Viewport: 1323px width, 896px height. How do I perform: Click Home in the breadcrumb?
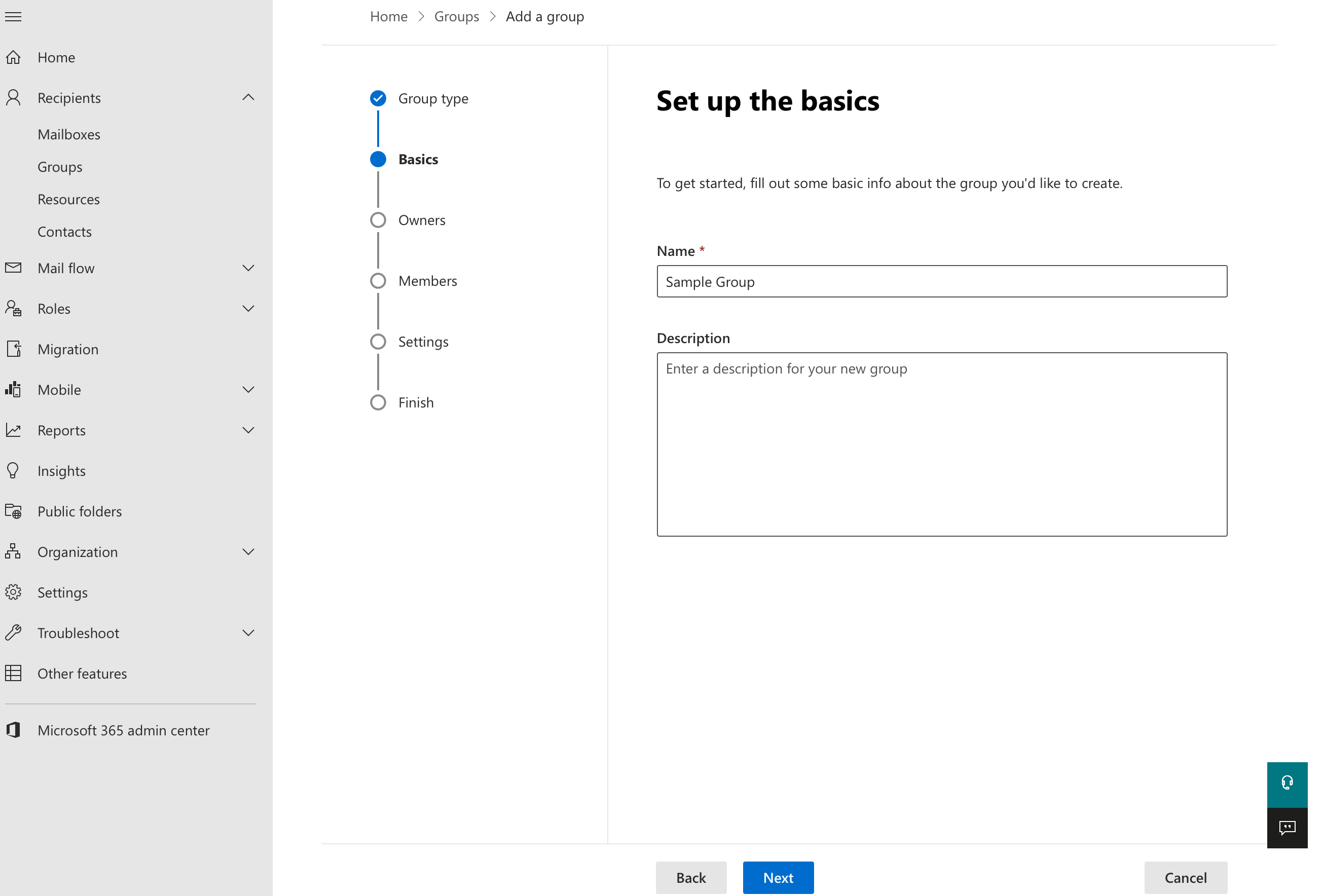tap(389, 17)
